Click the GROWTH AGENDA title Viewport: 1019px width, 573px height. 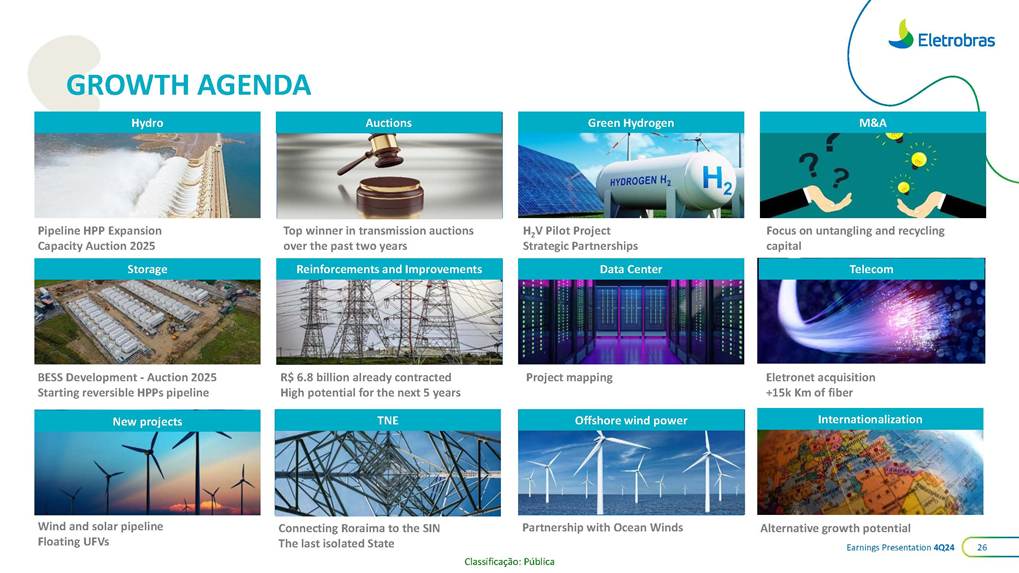(x=188, y=85)
